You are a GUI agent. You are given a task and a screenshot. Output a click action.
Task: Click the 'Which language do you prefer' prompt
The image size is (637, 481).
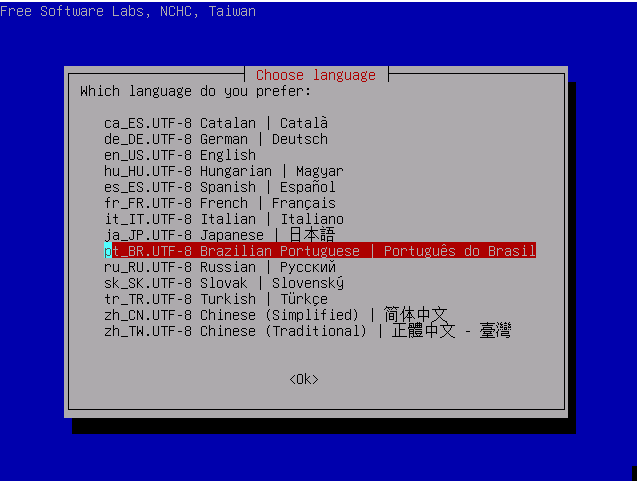point(195,91)
